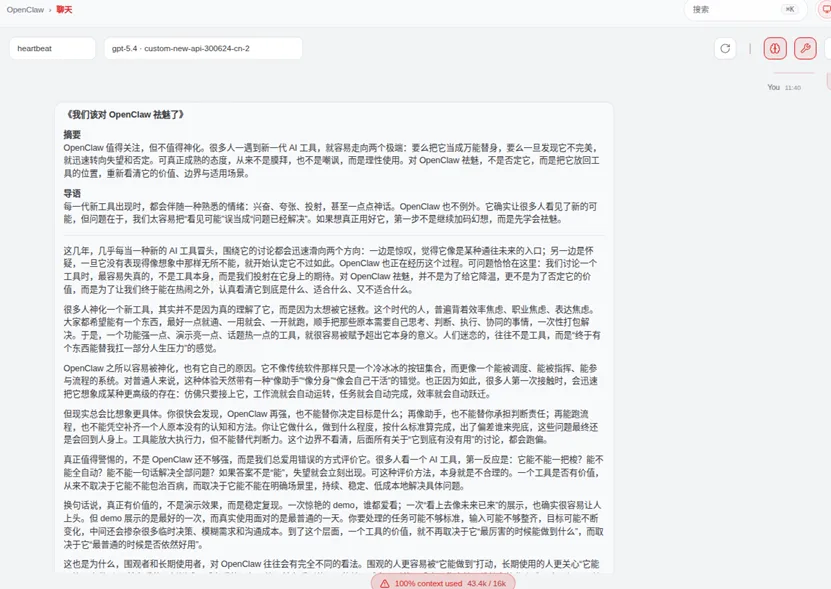Click the ⌘K shortcut badge
The image size is (831, 589).
point(790,10)
